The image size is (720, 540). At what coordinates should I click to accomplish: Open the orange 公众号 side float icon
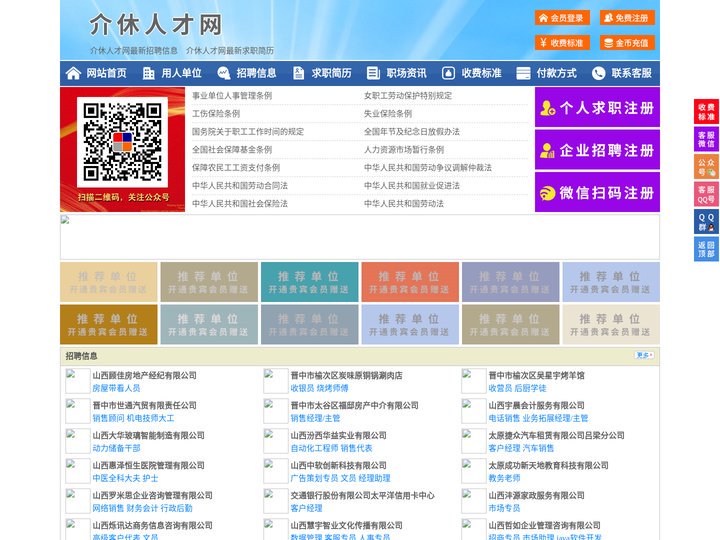tap(706, 167)
